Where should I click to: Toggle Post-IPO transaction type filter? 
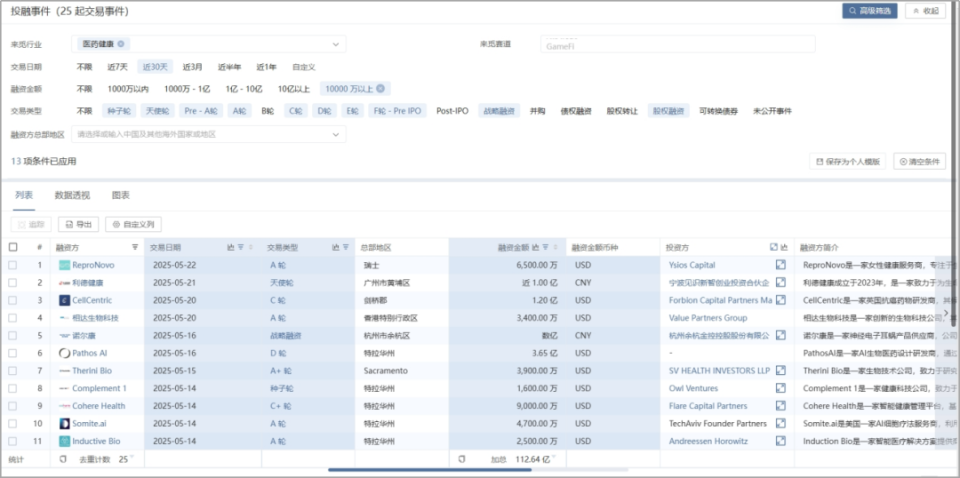pos(452,111)
